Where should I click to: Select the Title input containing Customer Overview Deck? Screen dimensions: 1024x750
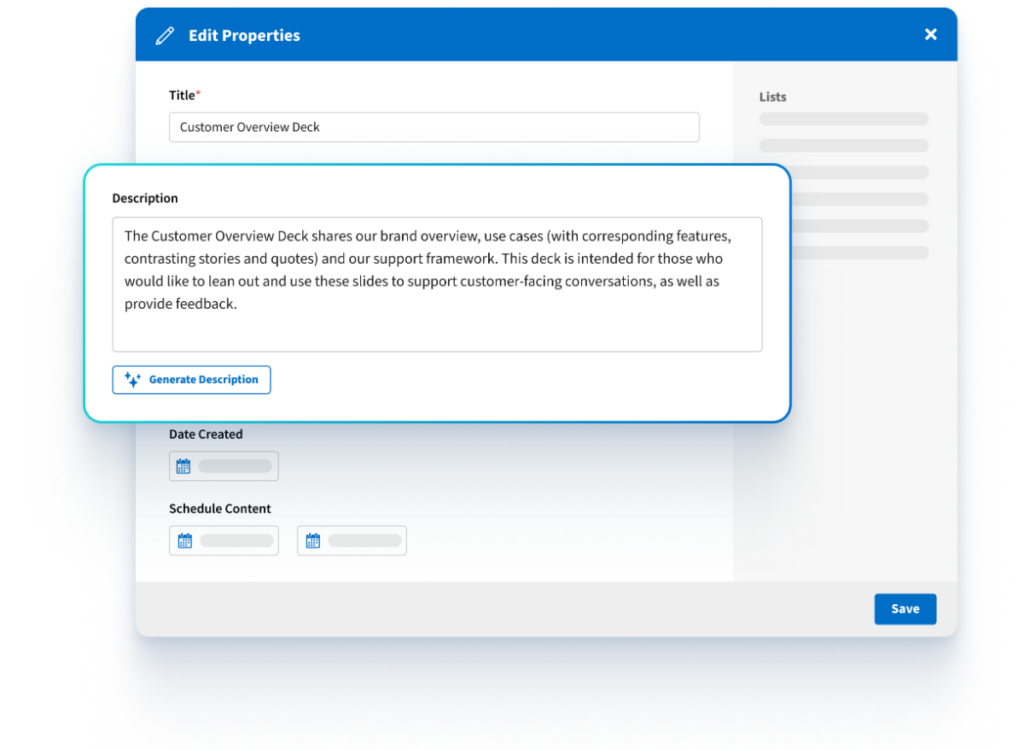[434, 127]
